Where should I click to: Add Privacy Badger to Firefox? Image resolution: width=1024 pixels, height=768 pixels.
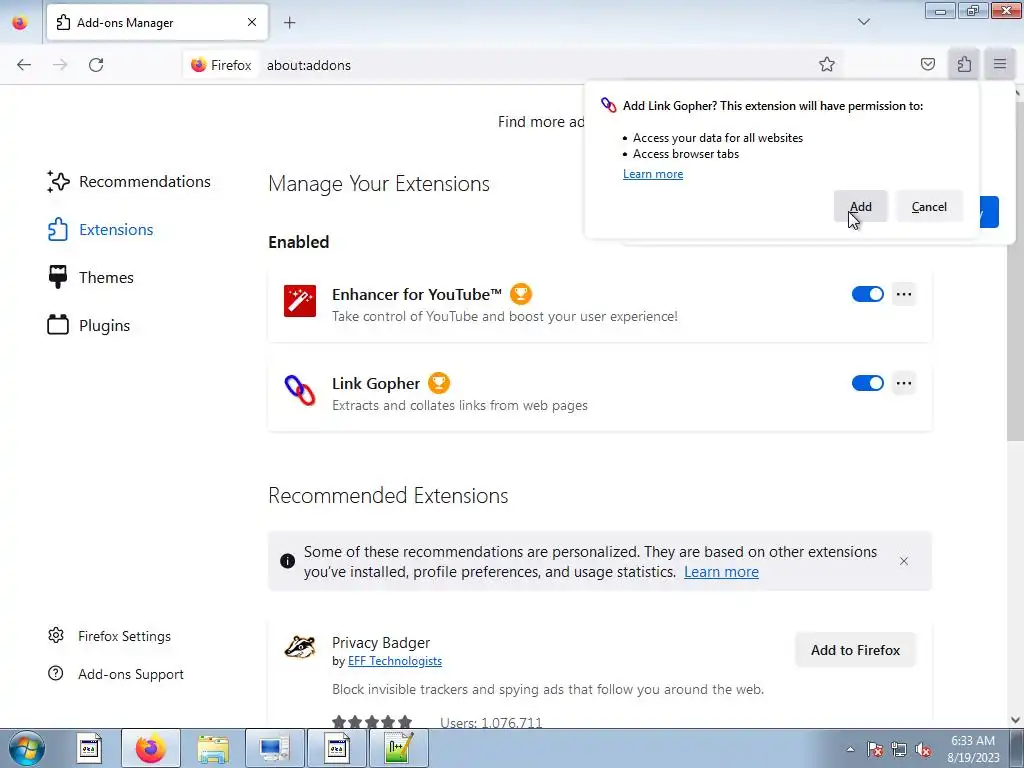pyautogui.click(x=855, y=650)
